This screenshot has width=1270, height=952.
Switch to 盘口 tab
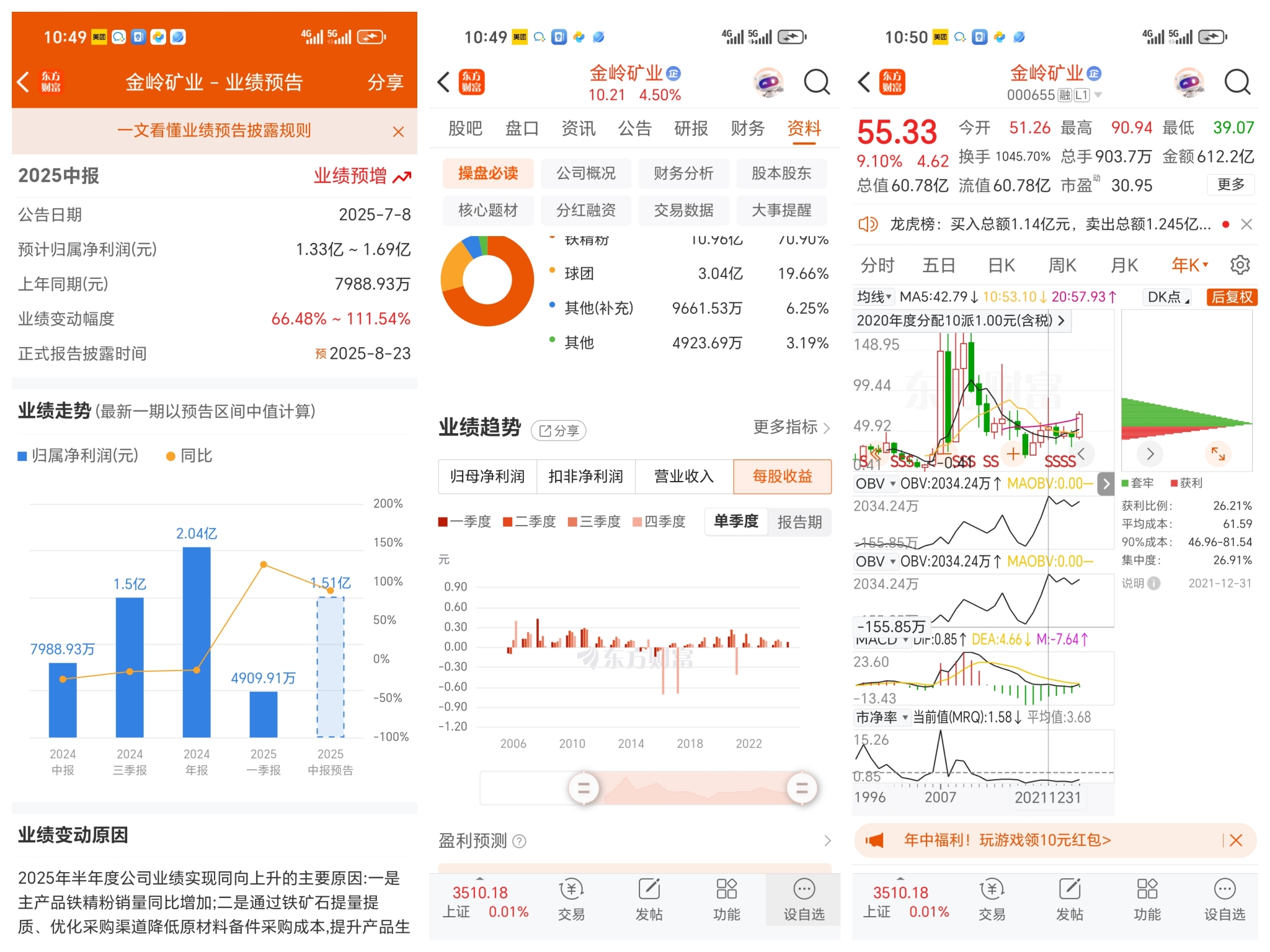click(x=522, y=128)
